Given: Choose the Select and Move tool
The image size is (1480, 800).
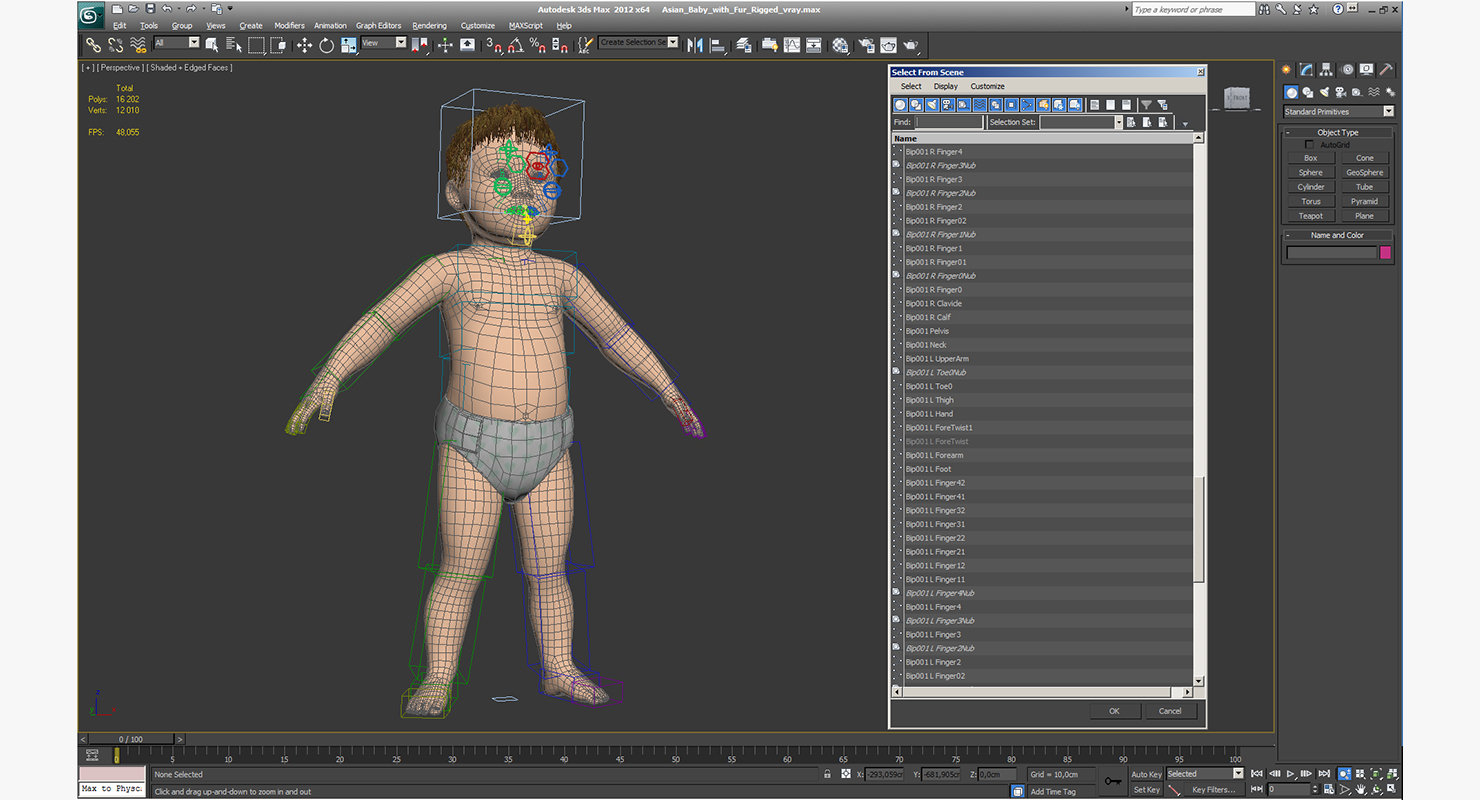Looking at the screenshot, I should pos(304,45).
